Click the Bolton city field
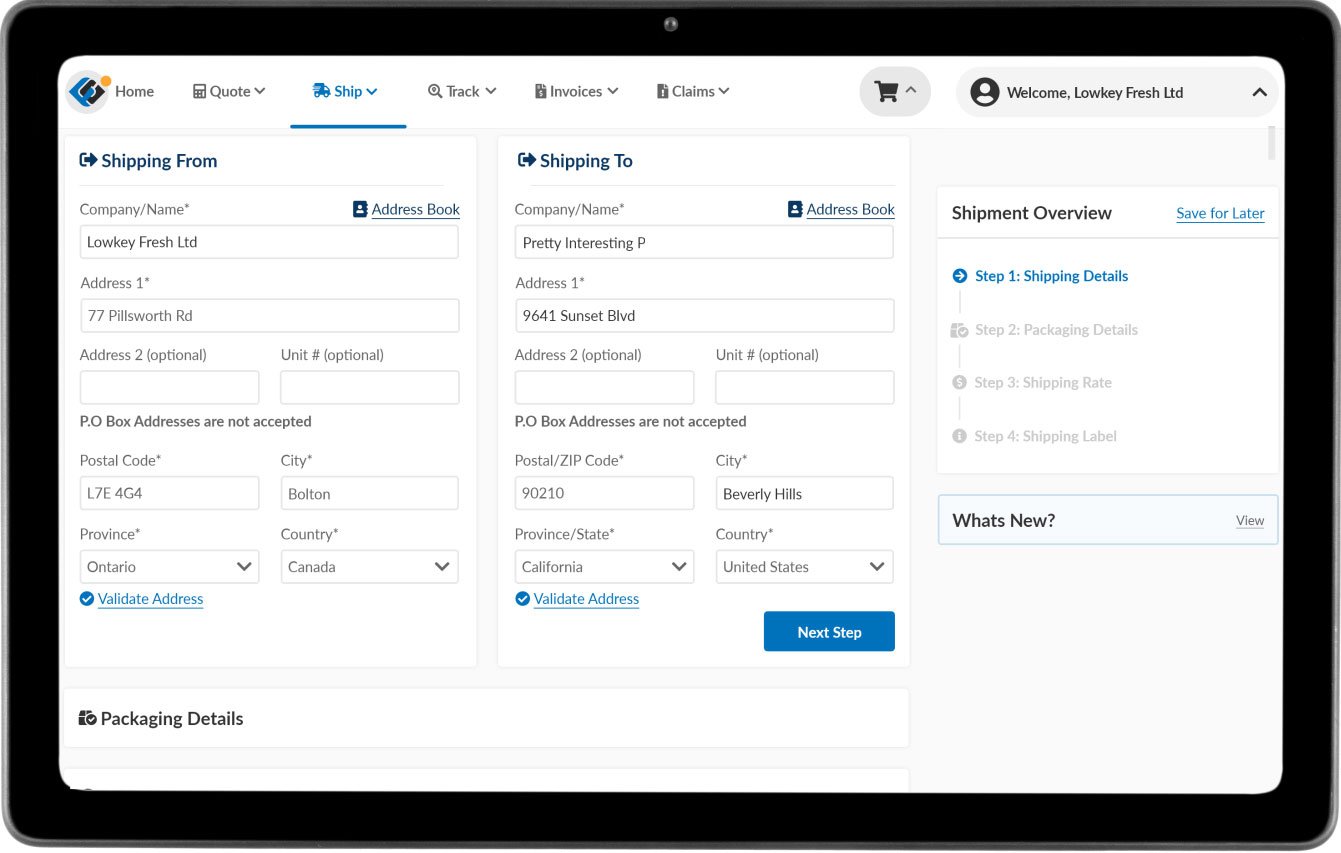 (x=370, y=493)
